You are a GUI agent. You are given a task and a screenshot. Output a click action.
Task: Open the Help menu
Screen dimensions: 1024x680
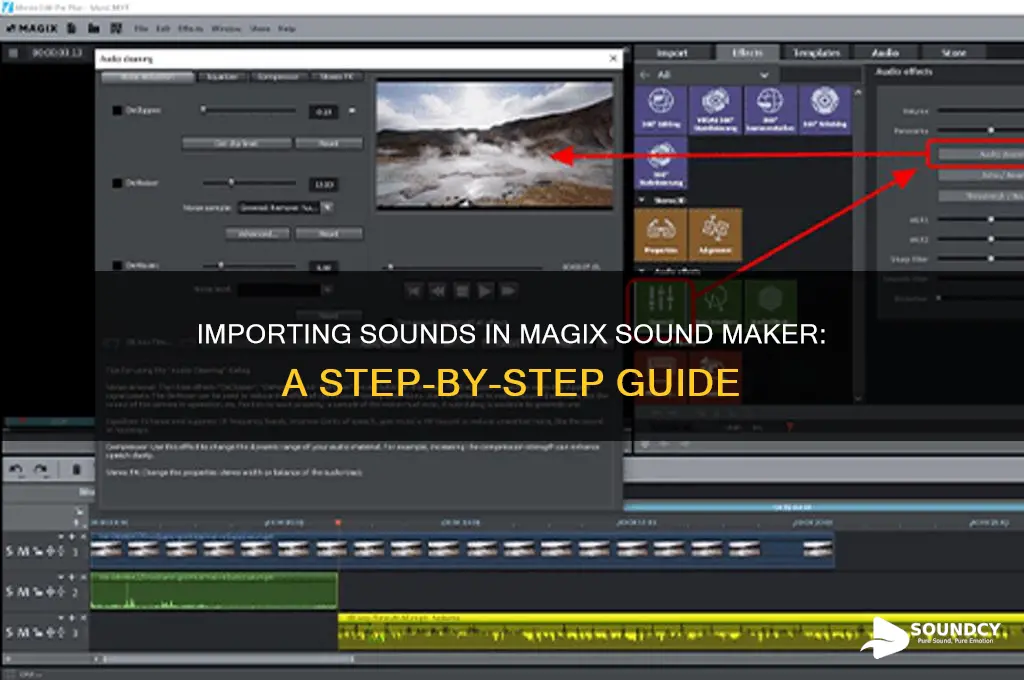click(x=287, y=29)
